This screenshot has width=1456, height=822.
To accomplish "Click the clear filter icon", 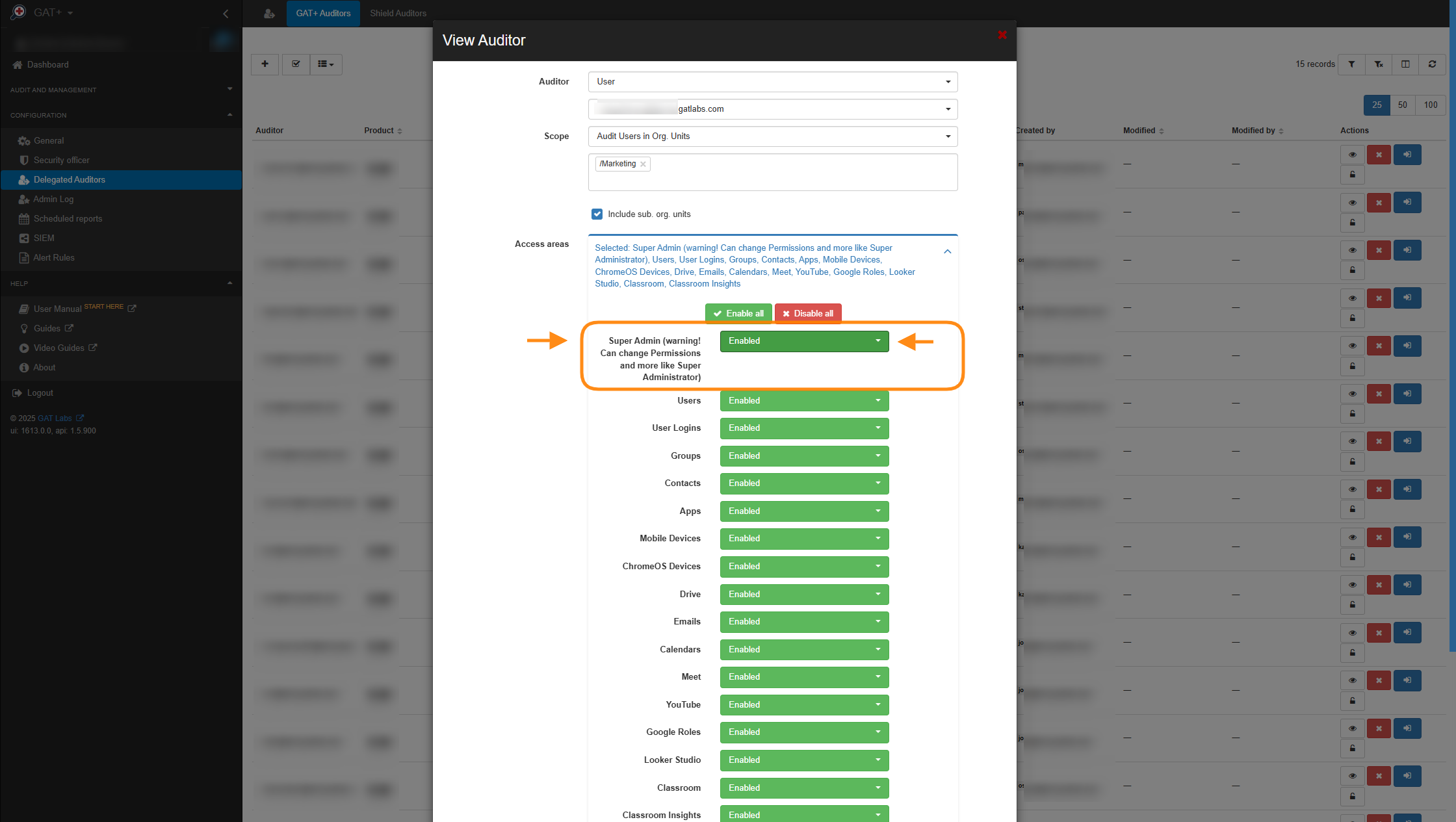I will click(x=1379, y=64).
